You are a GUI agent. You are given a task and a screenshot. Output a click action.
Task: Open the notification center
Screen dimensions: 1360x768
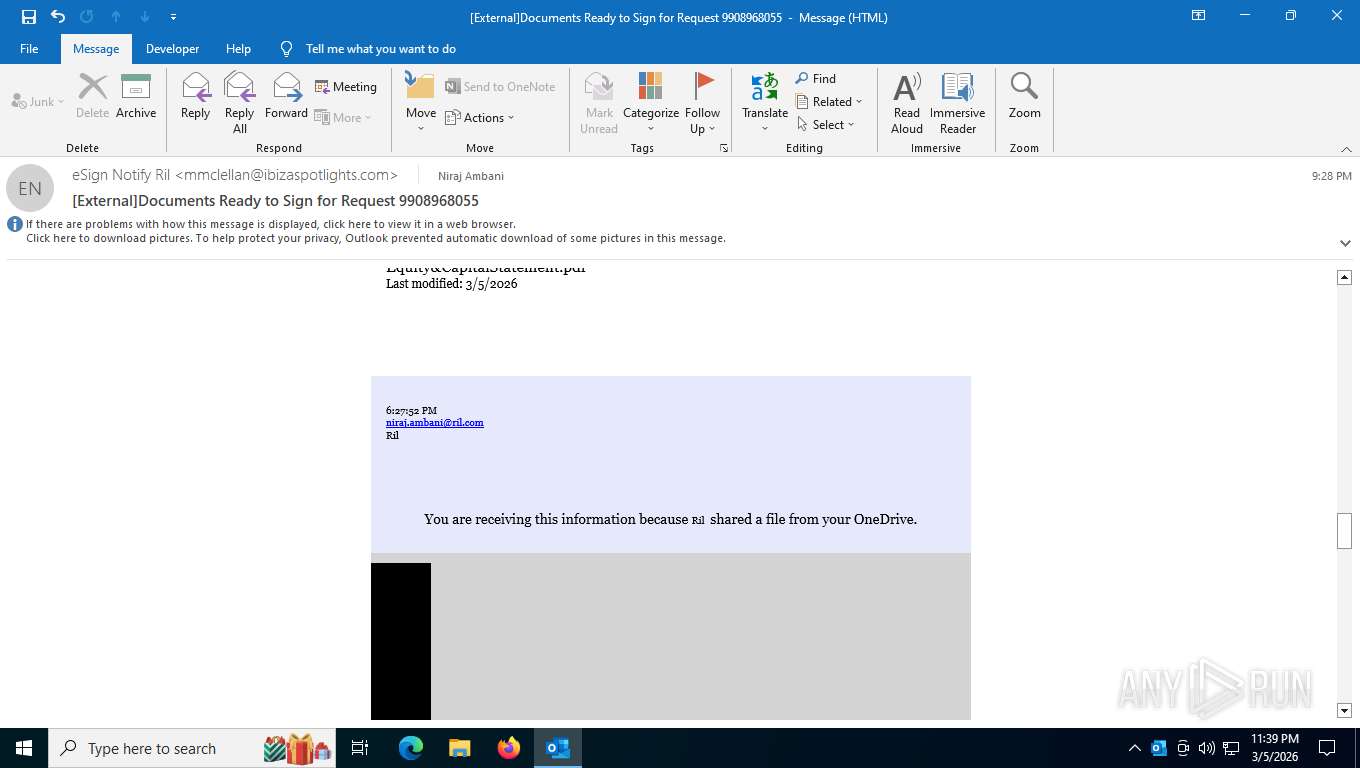(1327, 748)
